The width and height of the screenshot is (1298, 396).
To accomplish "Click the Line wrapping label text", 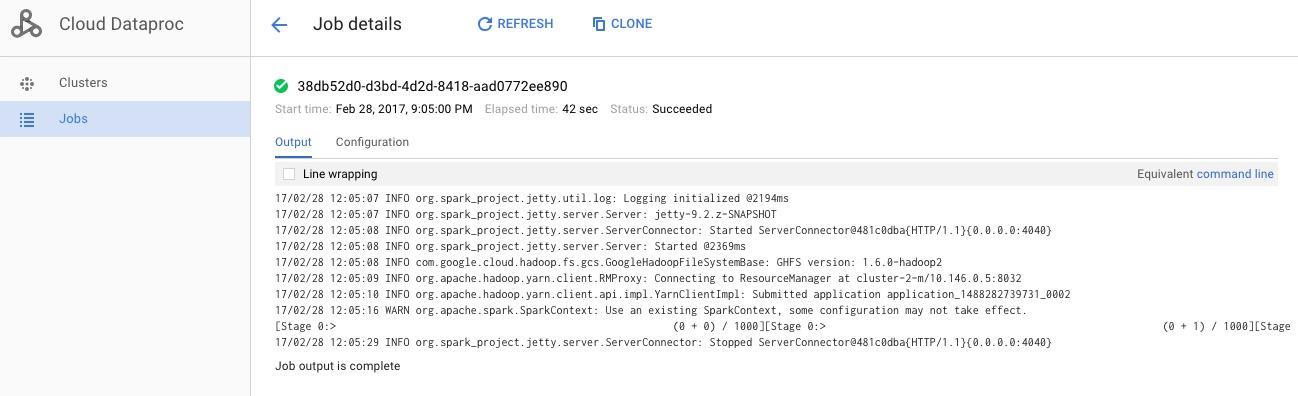I will [x=340, y=174].
